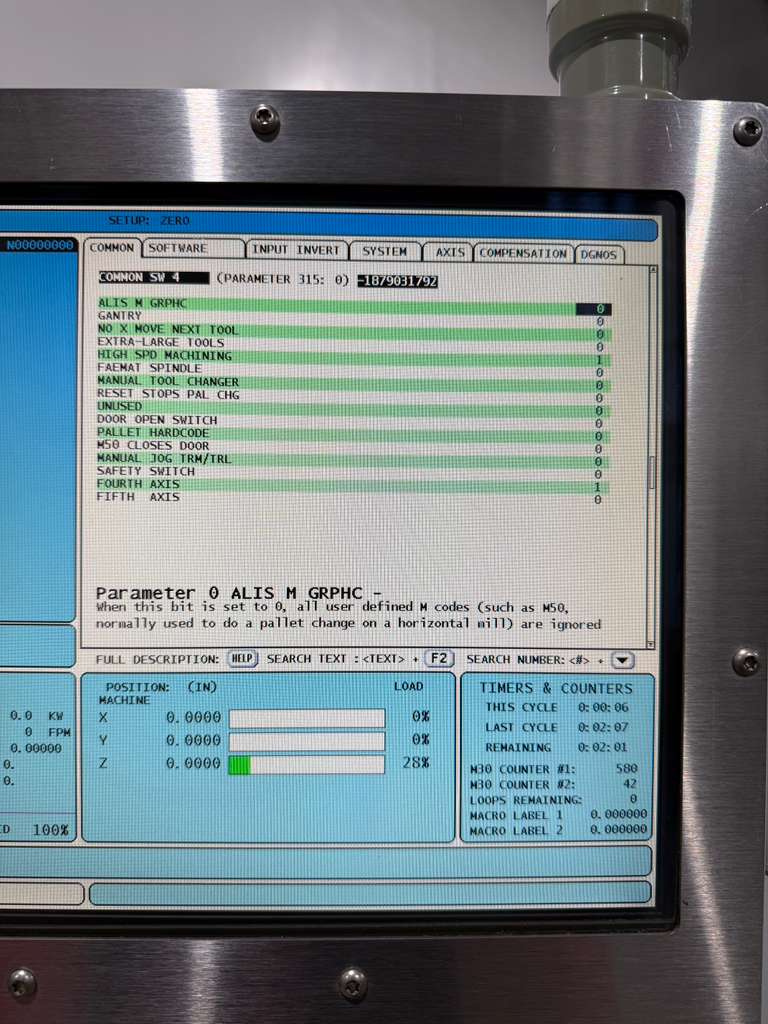Select the M30 COUNTER #1 value
Viewport: 768px width, 1024px height.
(x=626, y=770)
